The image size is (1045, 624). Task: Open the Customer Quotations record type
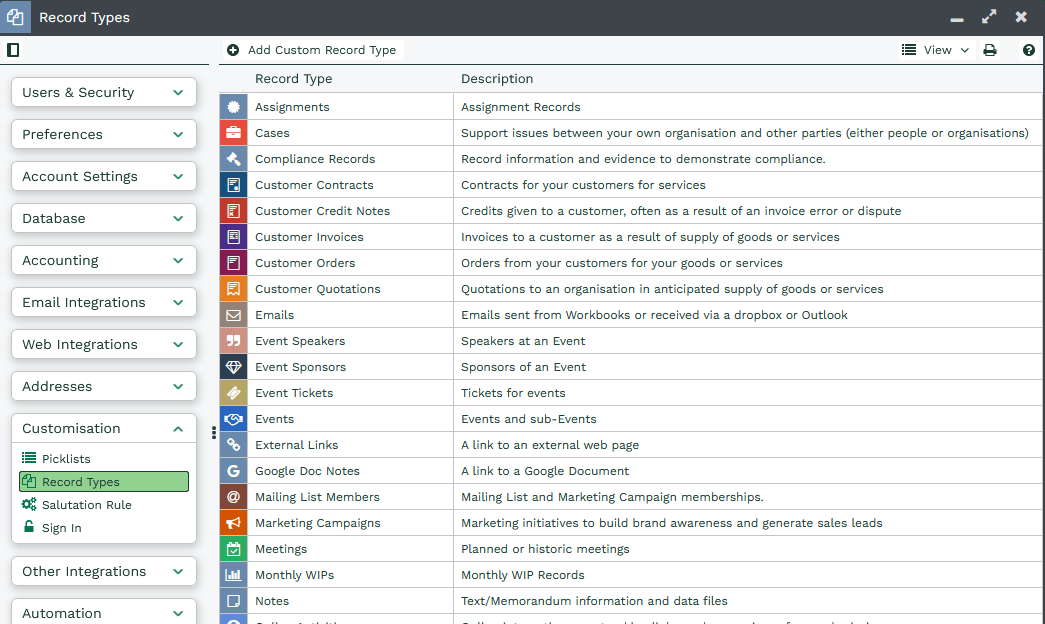[317, 289]
